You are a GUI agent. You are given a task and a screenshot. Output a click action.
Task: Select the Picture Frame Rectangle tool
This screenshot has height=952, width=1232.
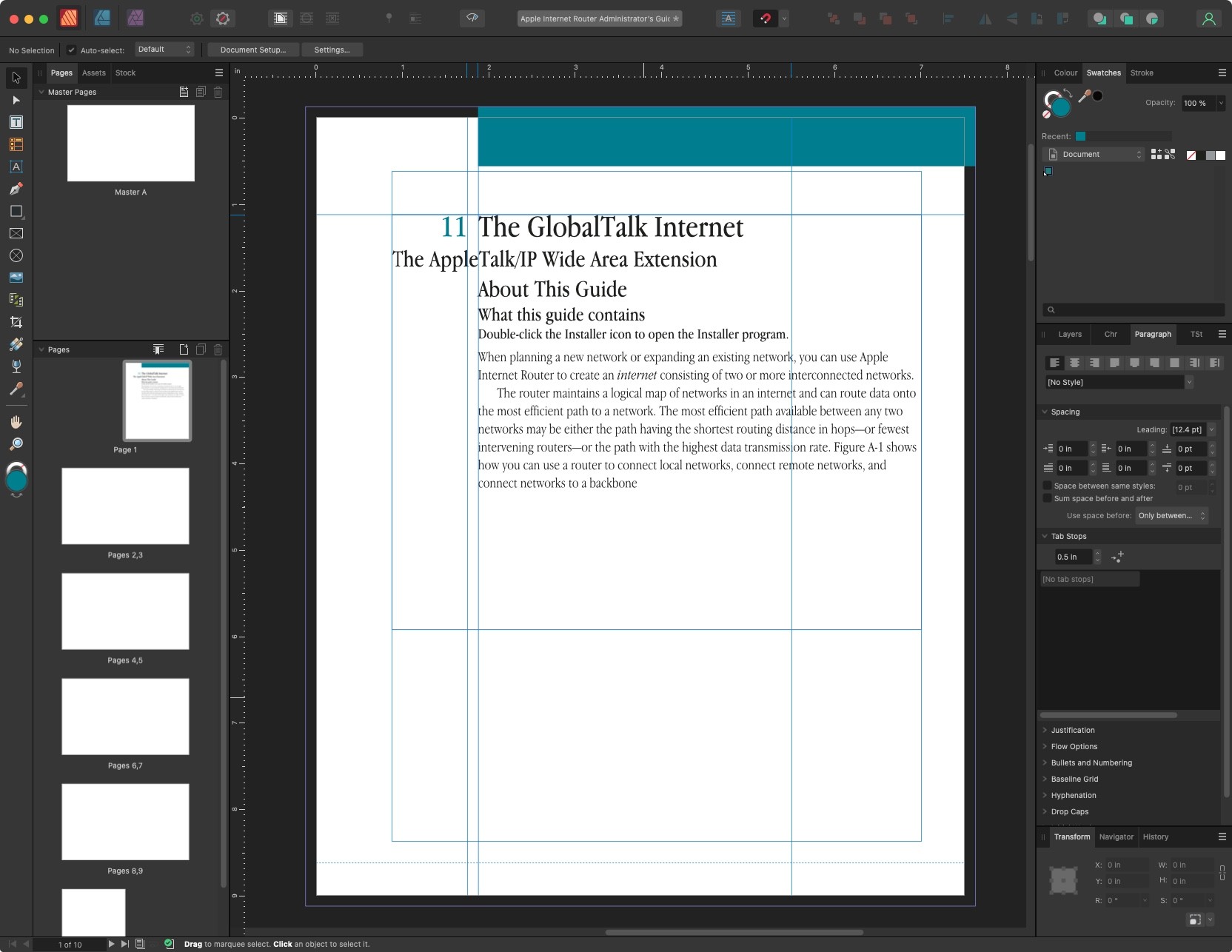coord(16,233)
